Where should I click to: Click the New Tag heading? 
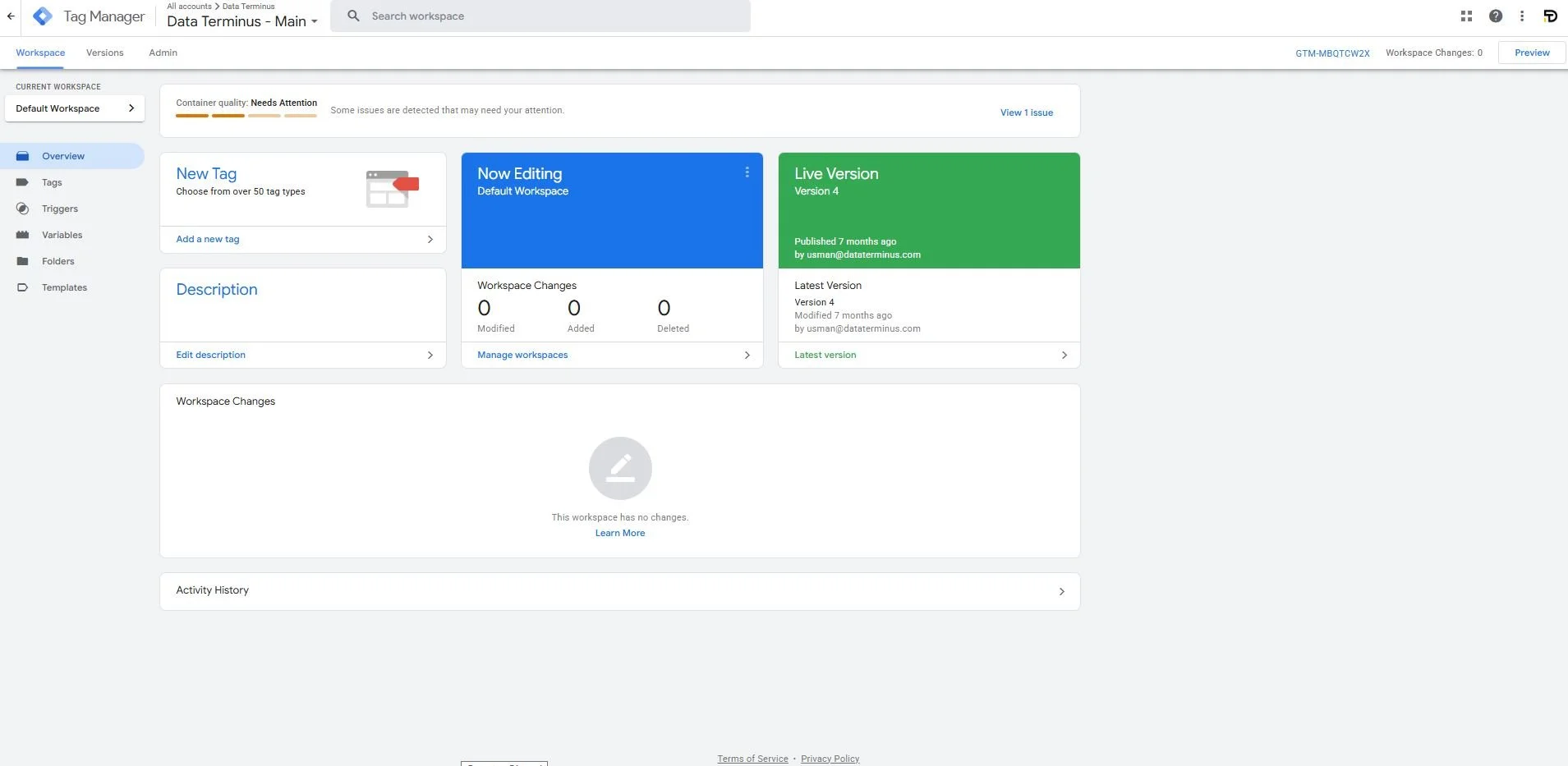[x=206, y=173]
